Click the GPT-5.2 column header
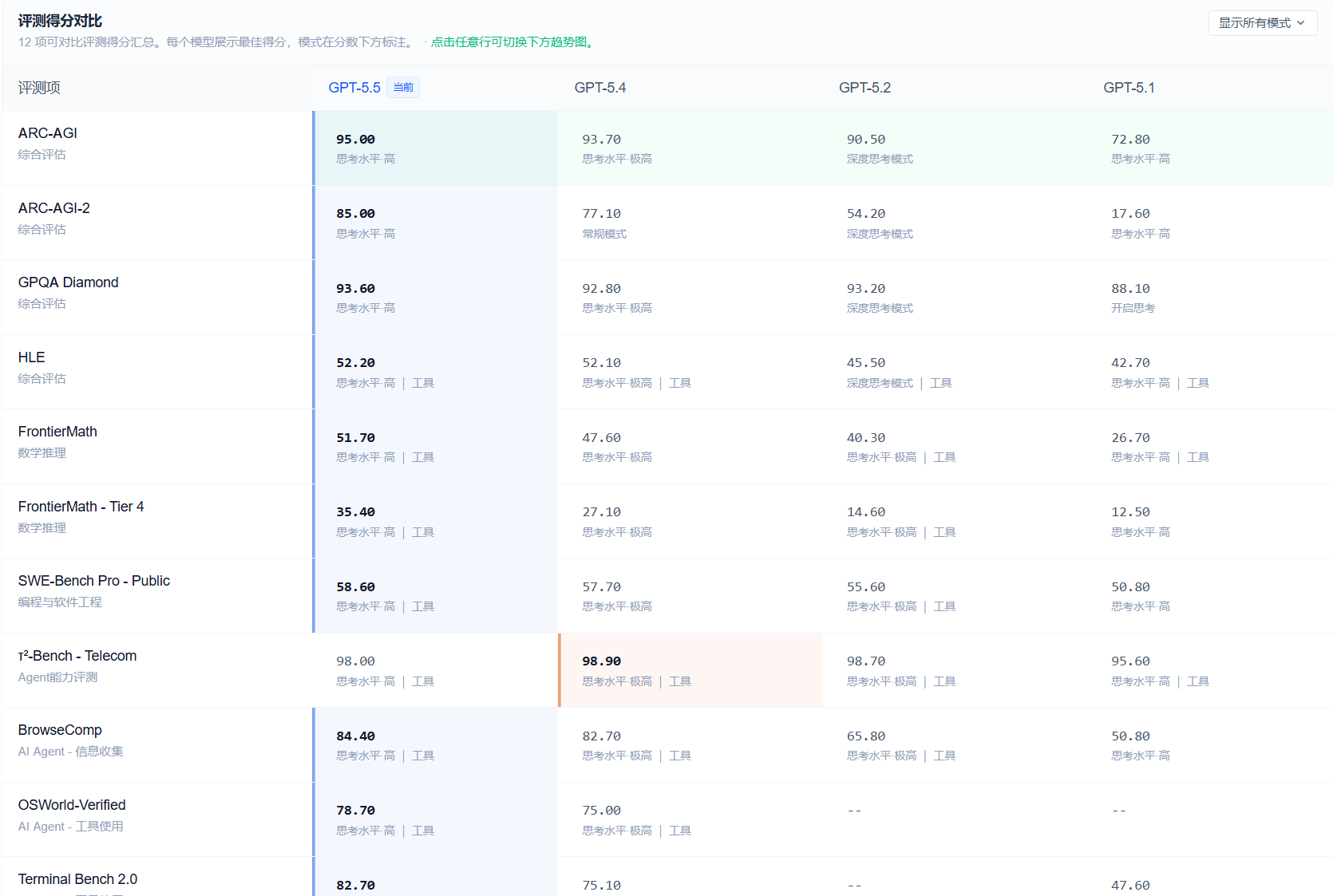 (x=864, y=88)
